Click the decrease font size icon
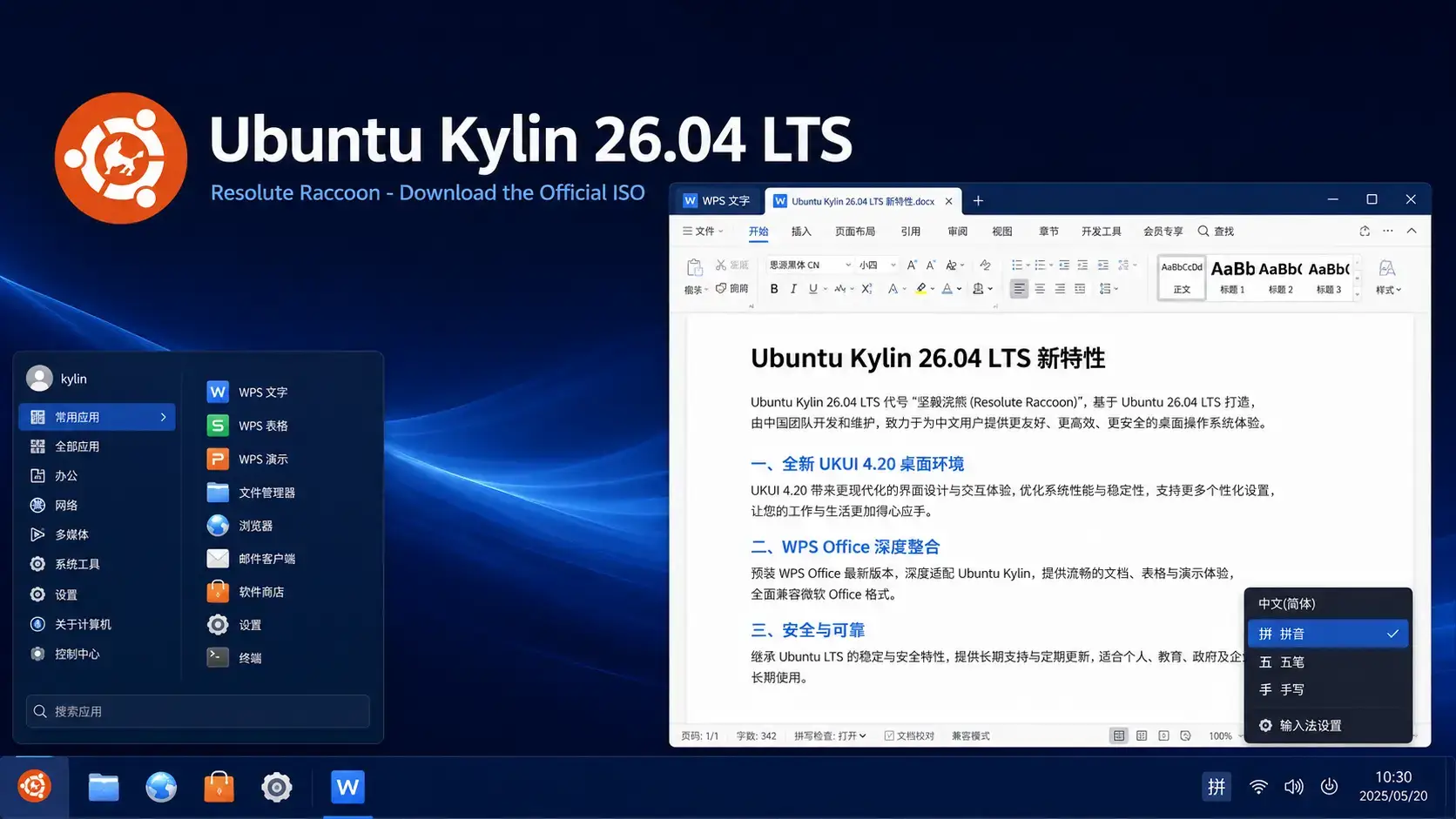The width and height of the screenshot is (1456, 819). (931, 265)
